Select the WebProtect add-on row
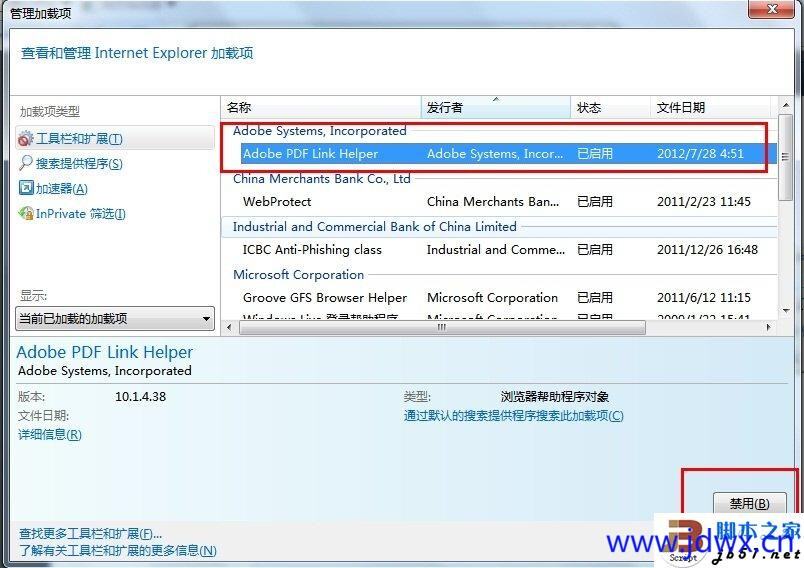 (x=509, y=201)
